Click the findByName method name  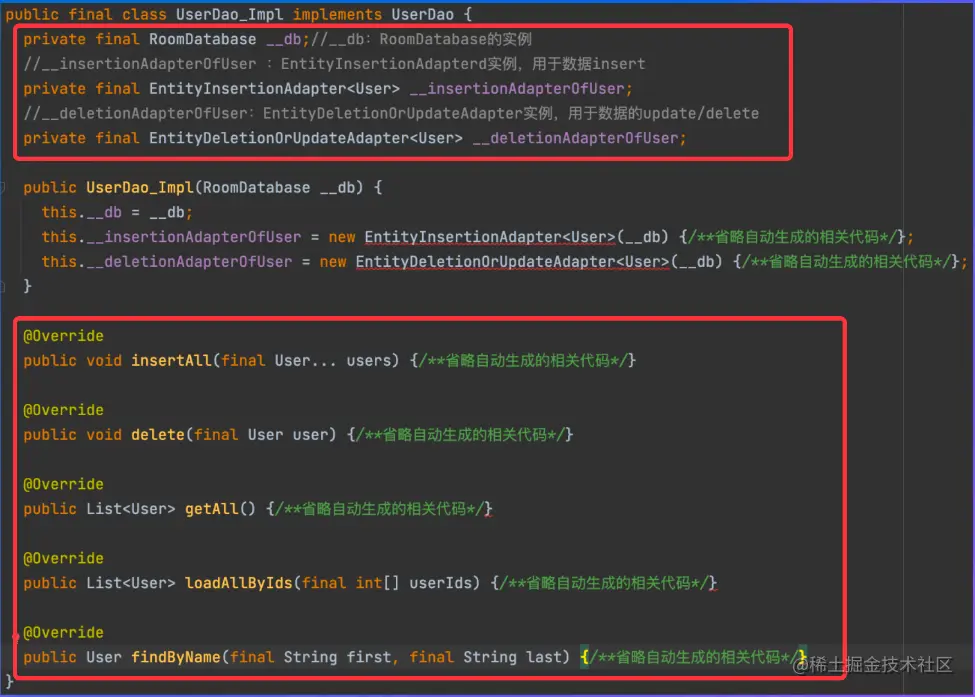click(x=175, y=657)
